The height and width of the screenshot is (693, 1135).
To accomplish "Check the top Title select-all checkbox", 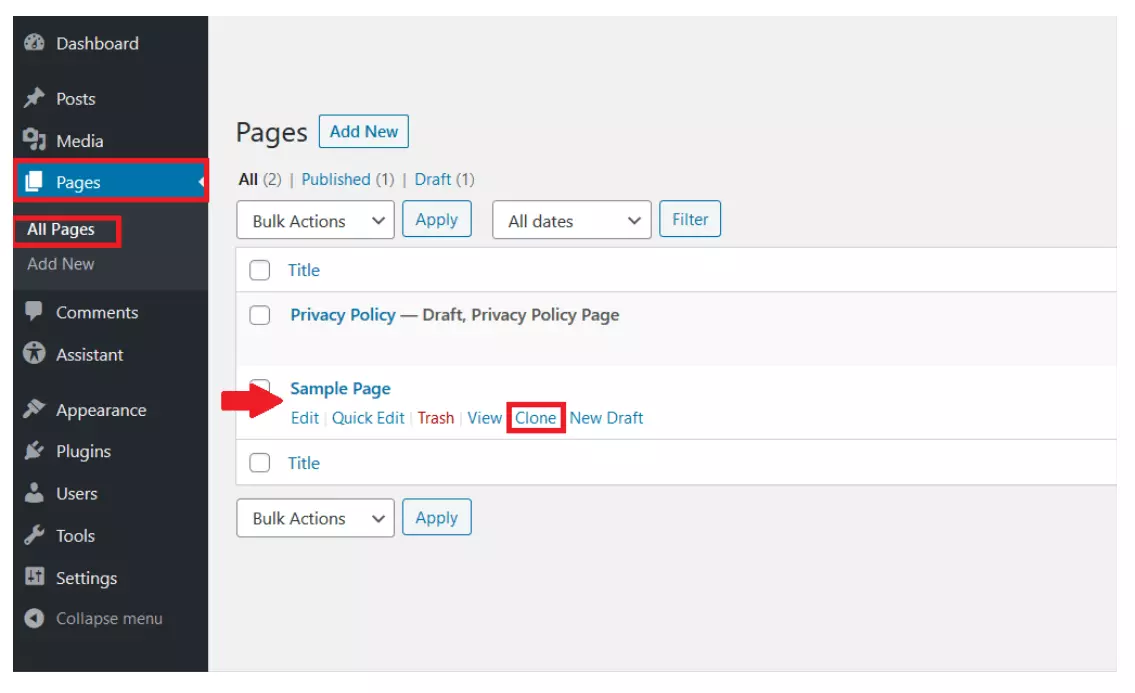I will [x=259, y=270].
